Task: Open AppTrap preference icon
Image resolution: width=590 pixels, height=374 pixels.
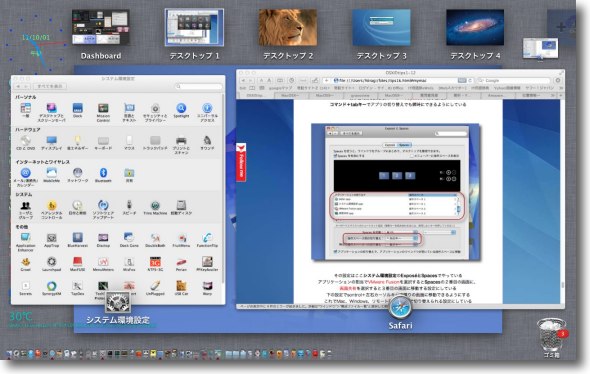Action: (x=52, y=238)
